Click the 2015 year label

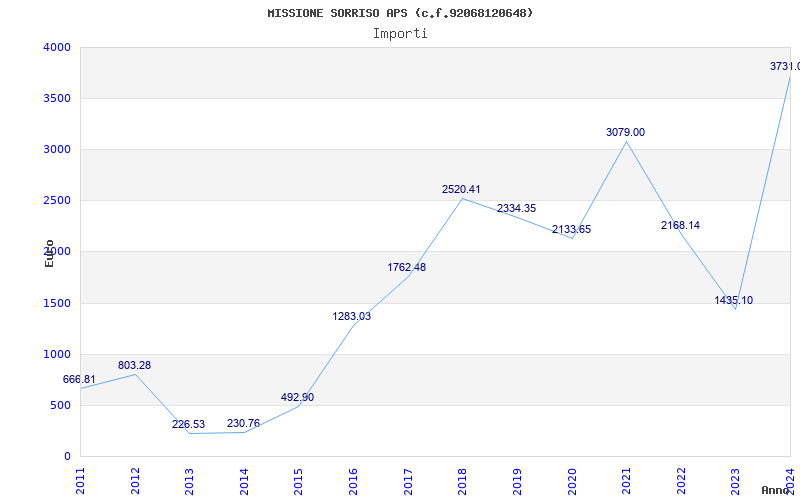coord(299,481)
